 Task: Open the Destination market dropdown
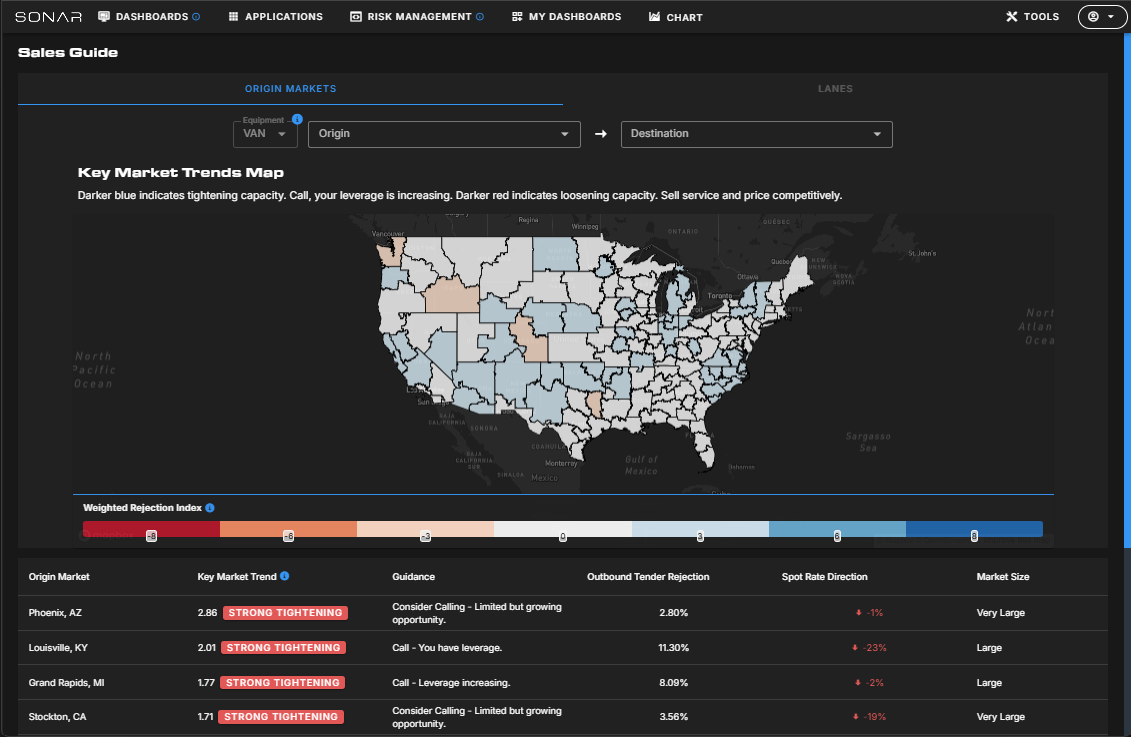point(756,134)
